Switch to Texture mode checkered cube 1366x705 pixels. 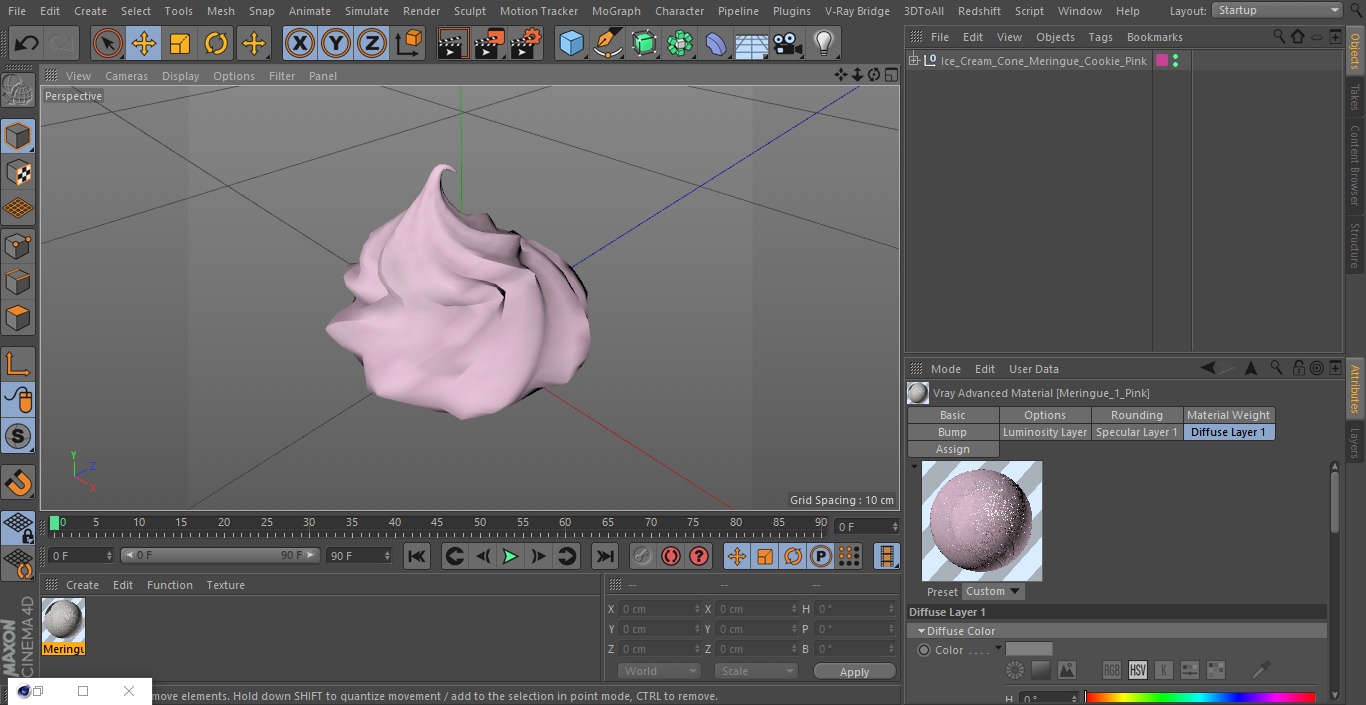click(x=18, y=172)
